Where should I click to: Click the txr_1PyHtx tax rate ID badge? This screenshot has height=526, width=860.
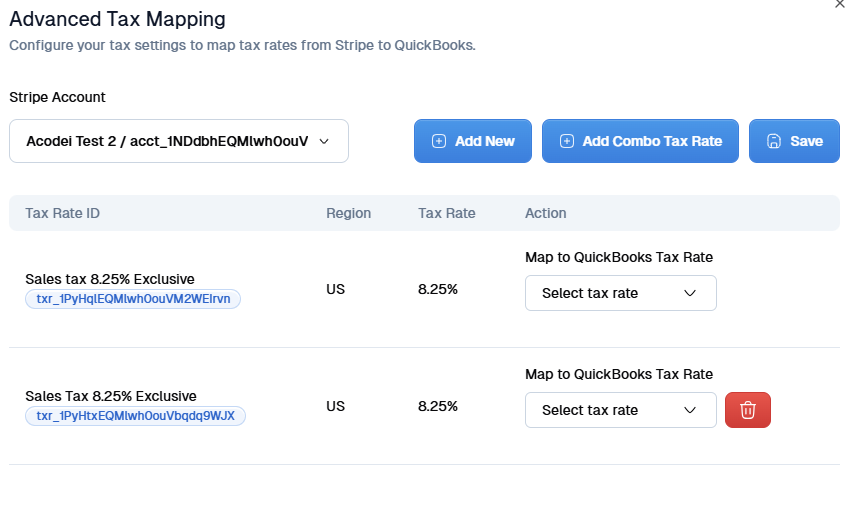click(135, 416)
